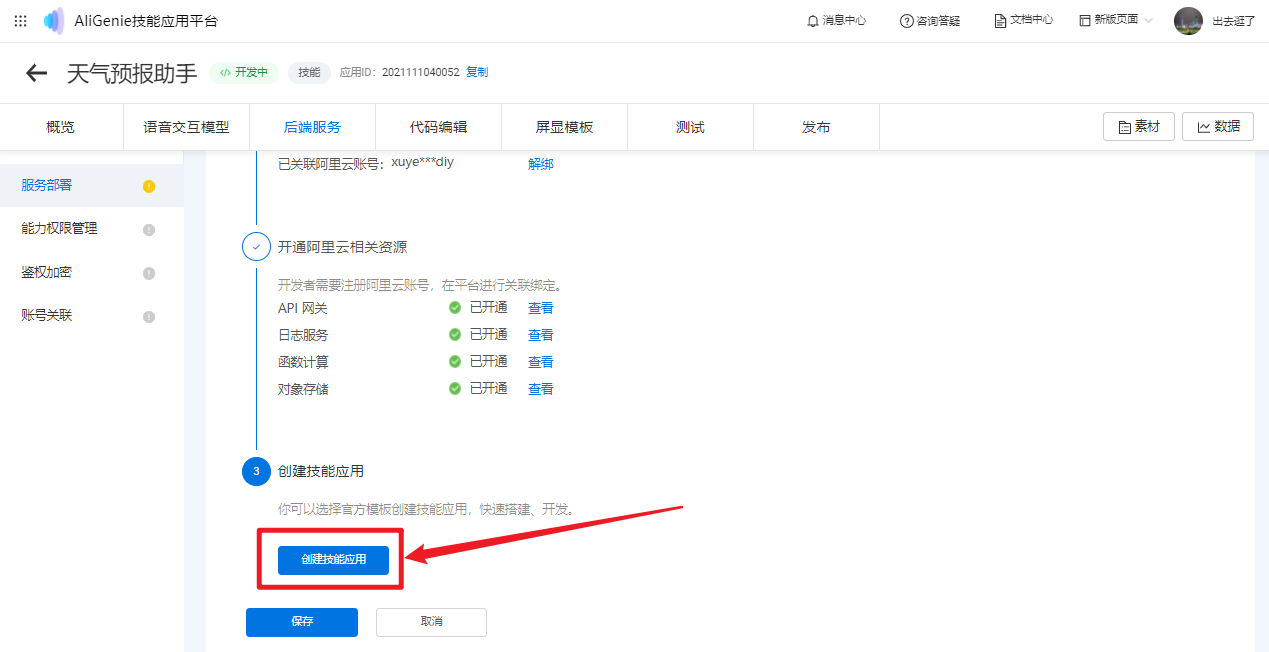Select 能力权限管理 in the sidebar
The image size is (1269, 652).
[92, 228]
